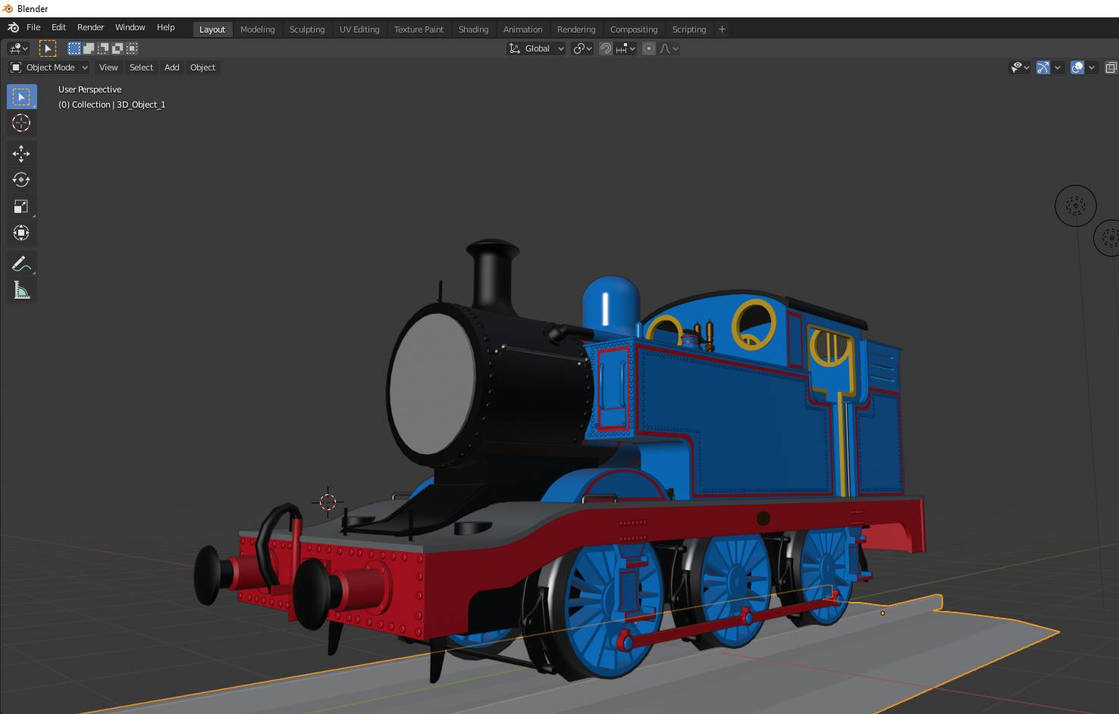Open the viewport View menu

108,67
